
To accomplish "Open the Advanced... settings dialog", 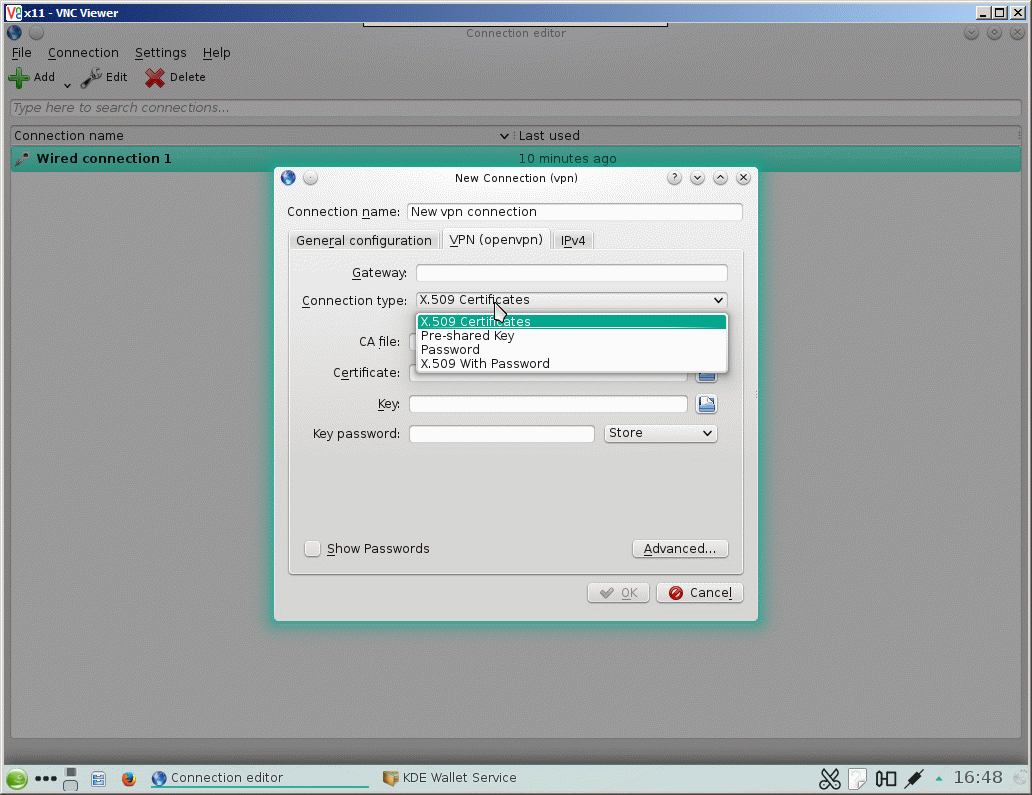I will pos(680,549).
